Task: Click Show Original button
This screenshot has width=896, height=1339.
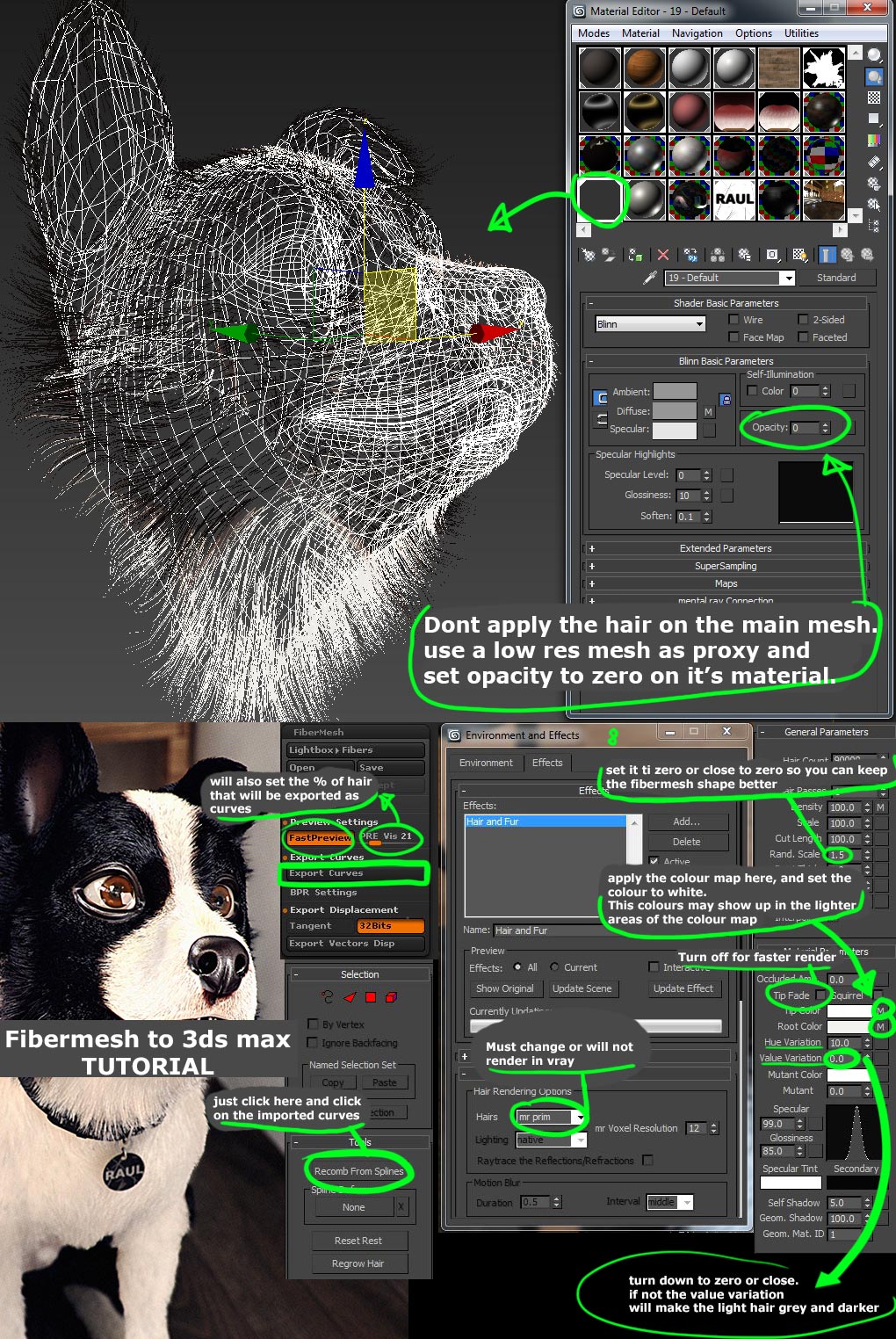Action: tap(504, 988)
